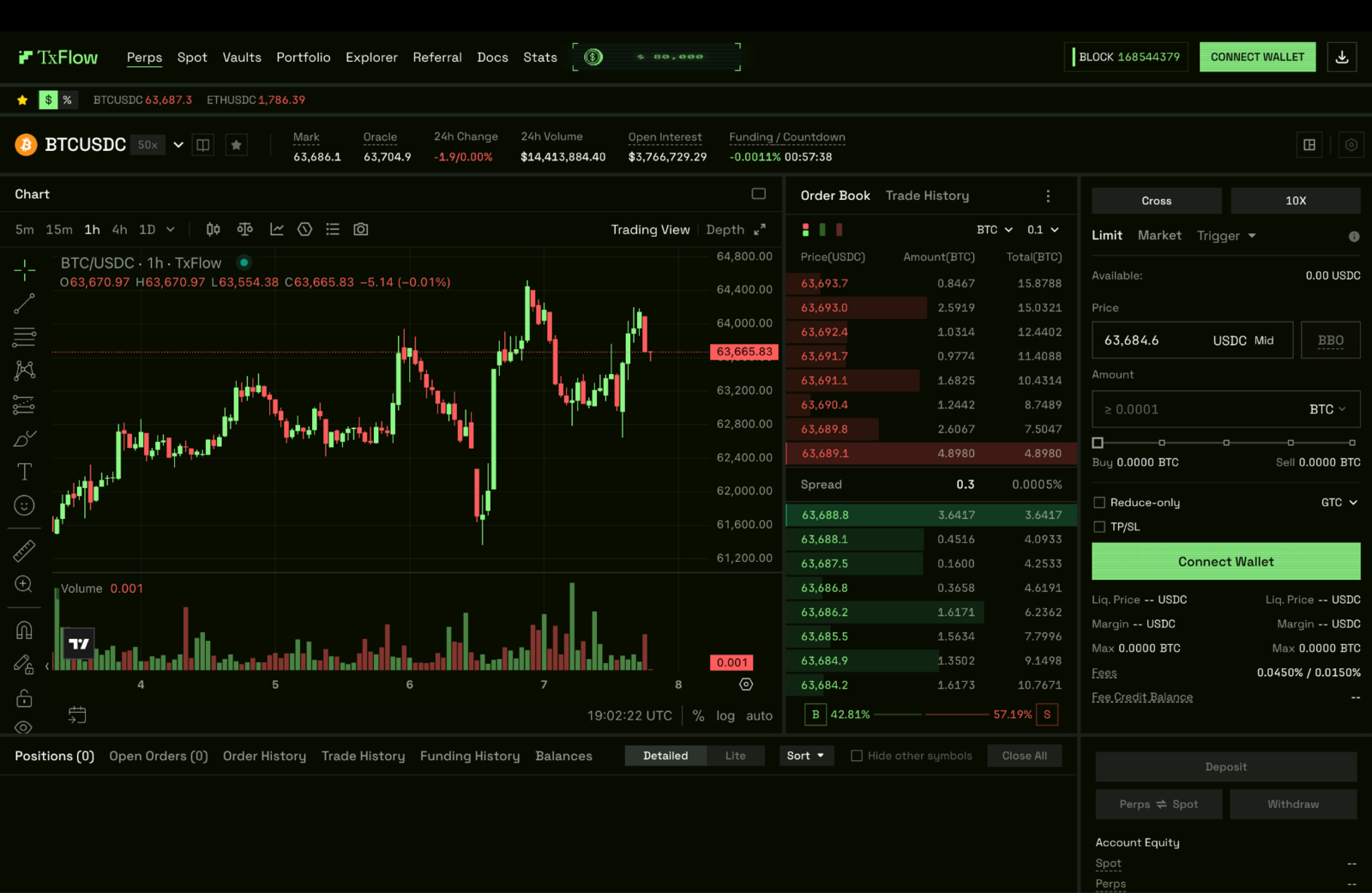Switch to Open Orders (0) tab
The height and width of the screenshot is (893, 1372).
click(159, 756)
